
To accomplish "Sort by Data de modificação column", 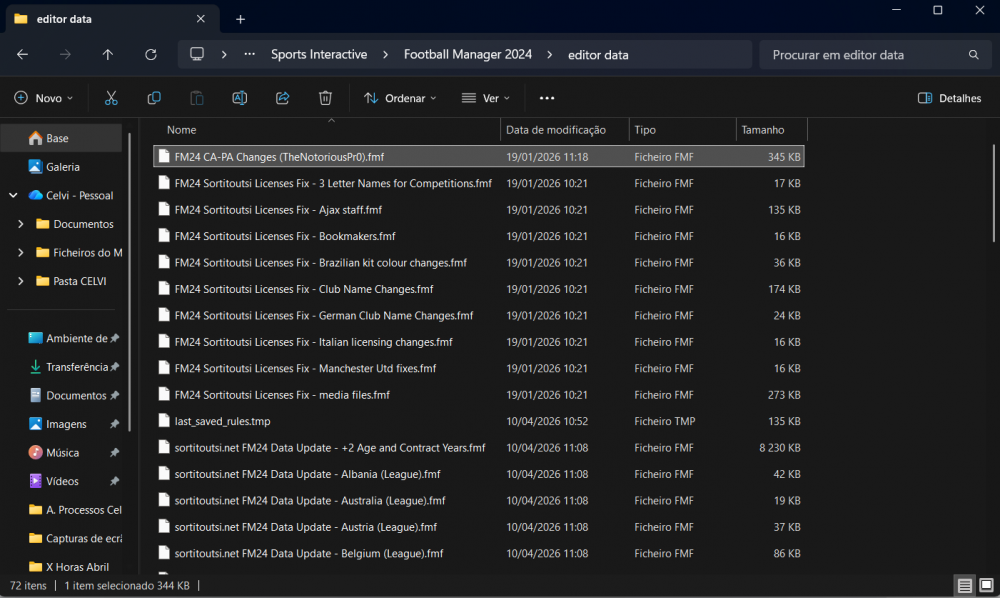I will pos(564,130).
